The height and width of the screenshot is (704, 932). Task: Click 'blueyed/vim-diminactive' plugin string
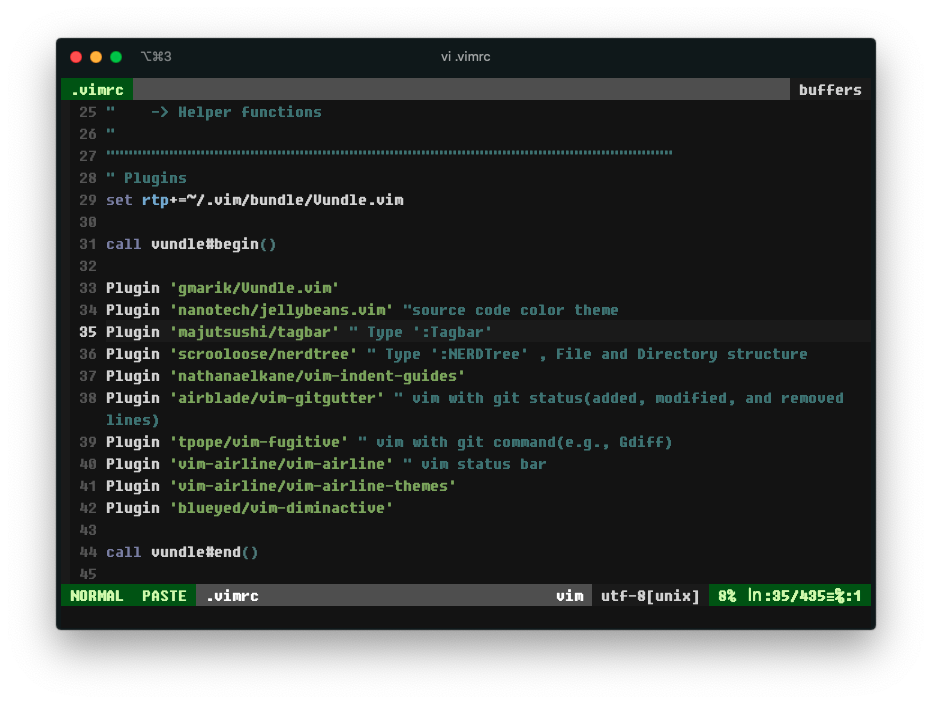[281, 508]
